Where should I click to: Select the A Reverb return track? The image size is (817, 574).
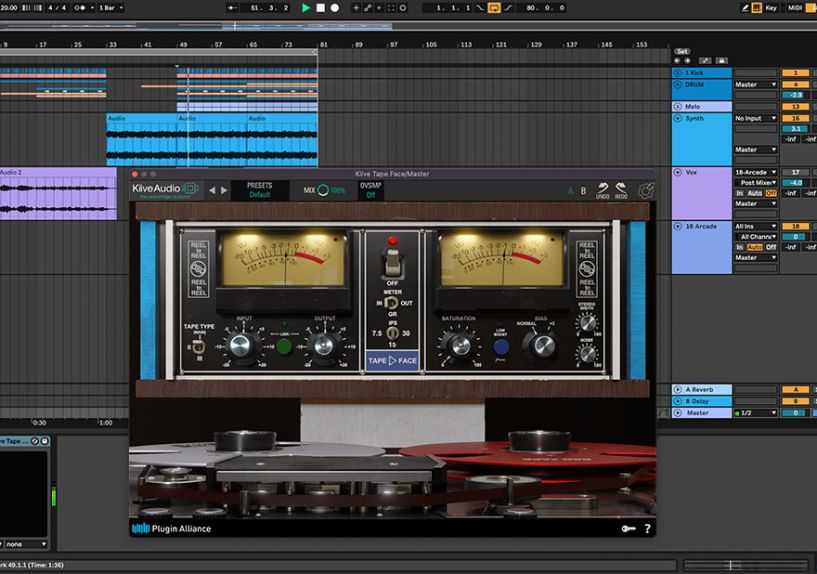[702, 389]
